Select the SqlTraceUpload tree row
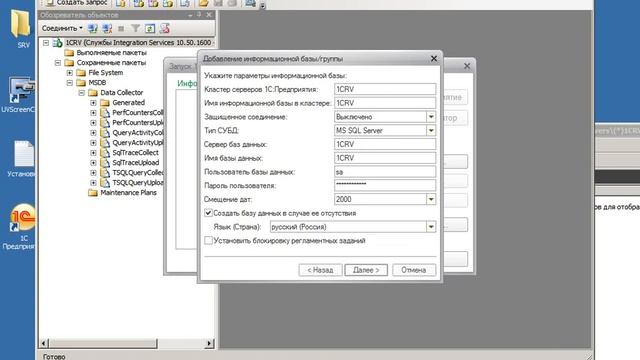Screen dimensions: 640x360 [x=136, y=163]
